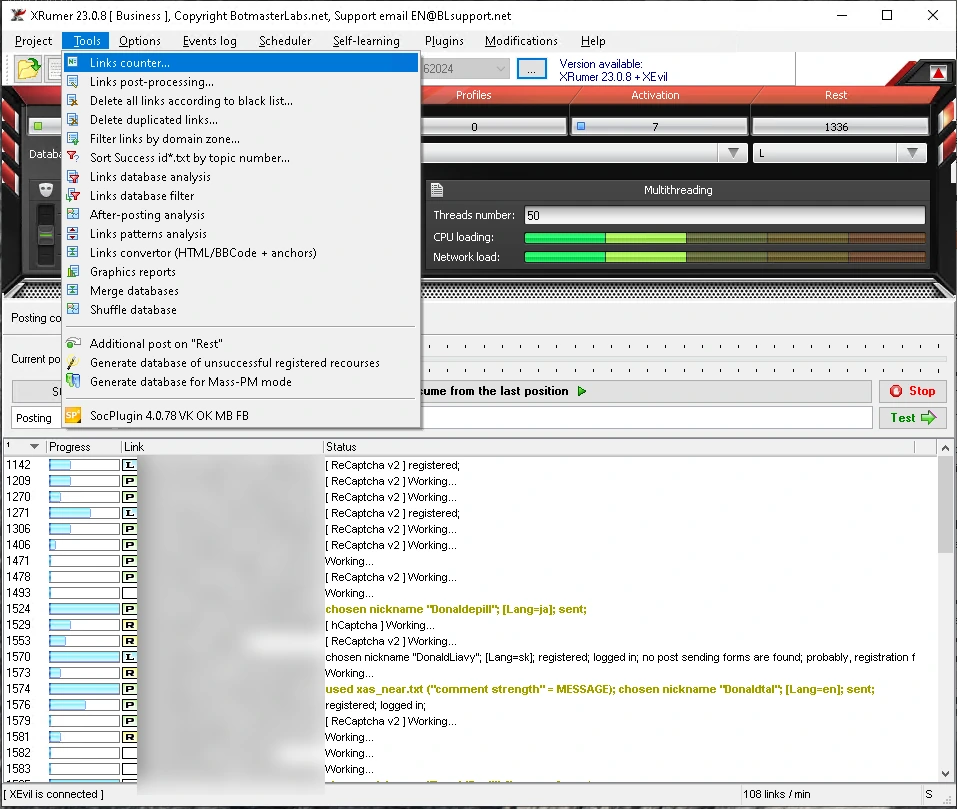Click the Link column header

pos(222,447)
